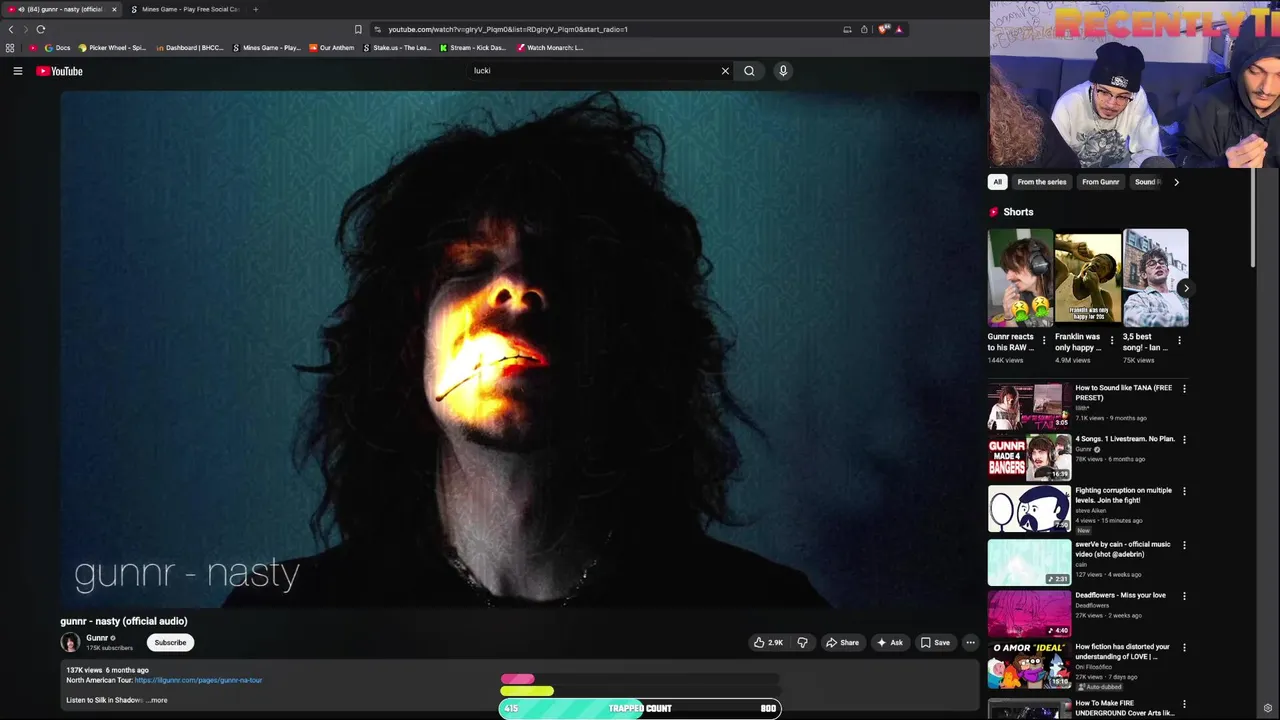Image resolution: width=1280 pixels, height=720 pixels.
Task: Click the video player area
Action: (x=520, y=349)
